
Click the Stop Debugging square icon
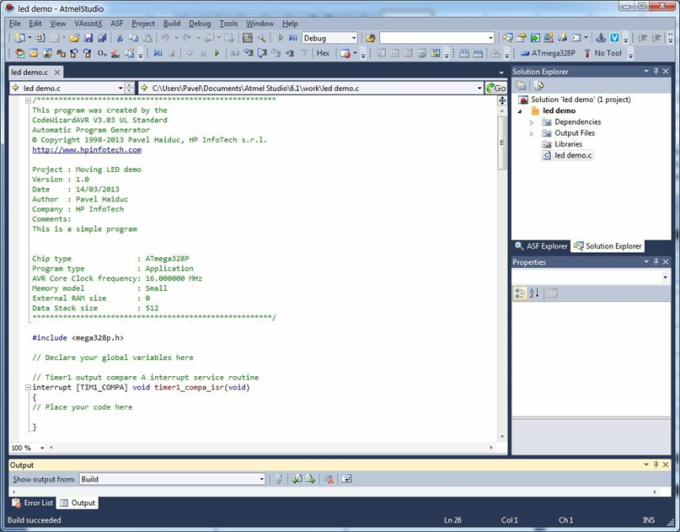pyautogui.click(x=172, y=53)
